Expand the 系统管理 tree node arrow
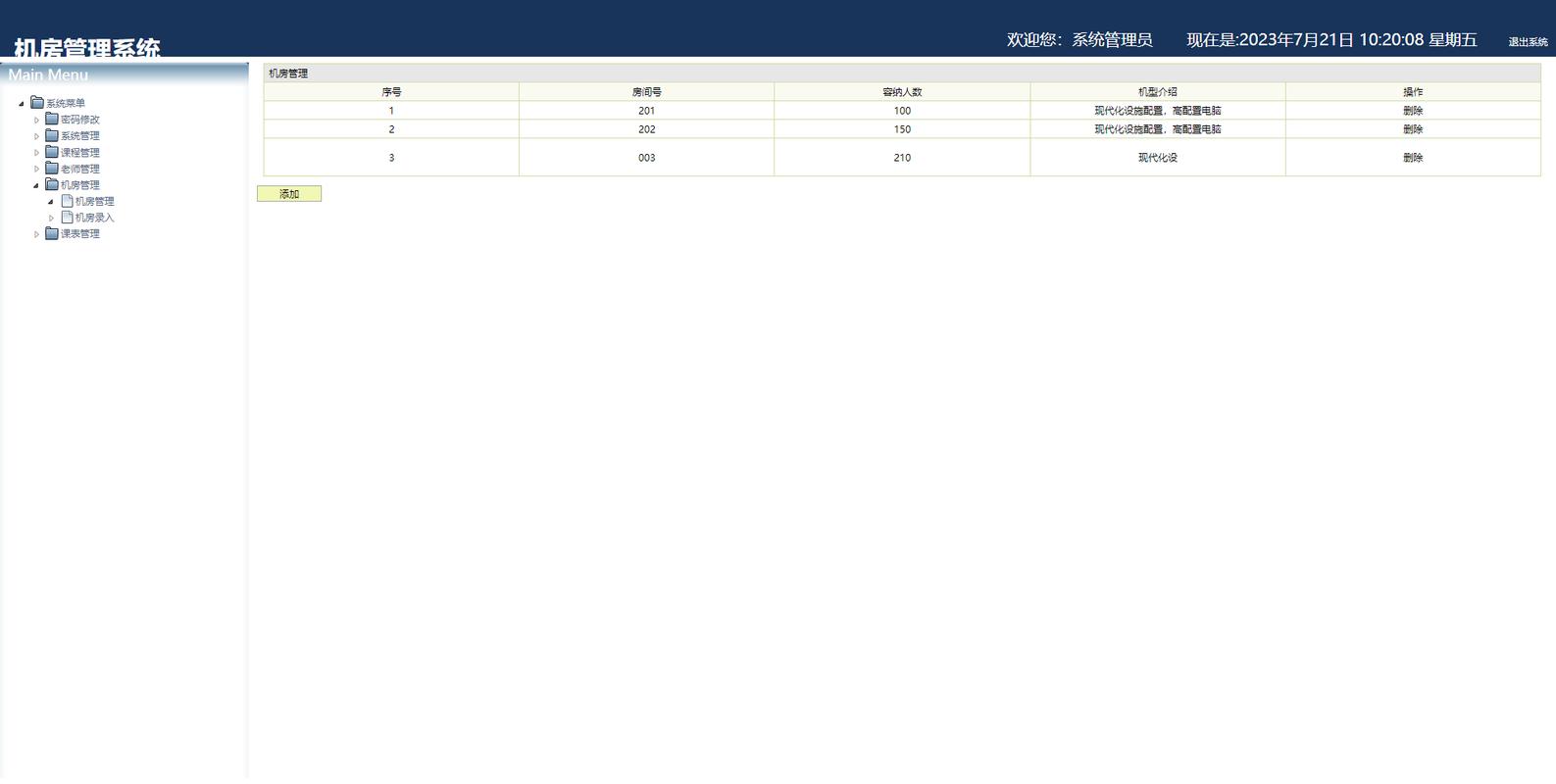The image size is (1556, 784). (x=36, y=136)
